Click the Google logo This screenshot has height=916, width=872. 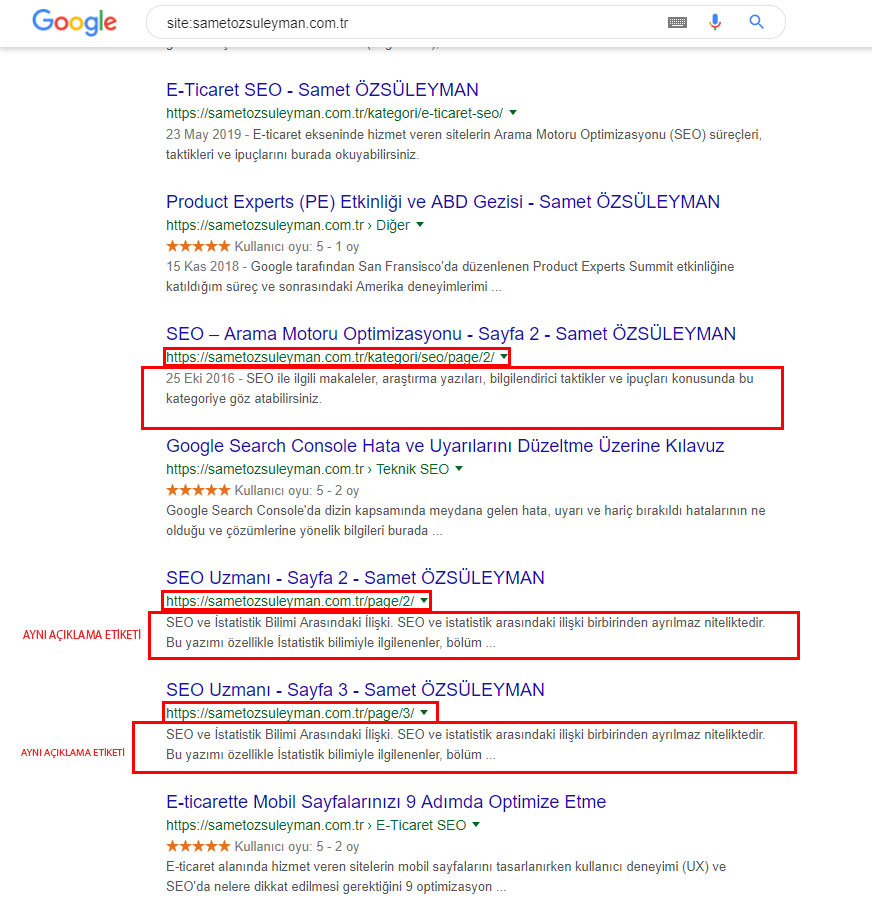point(74,22)
